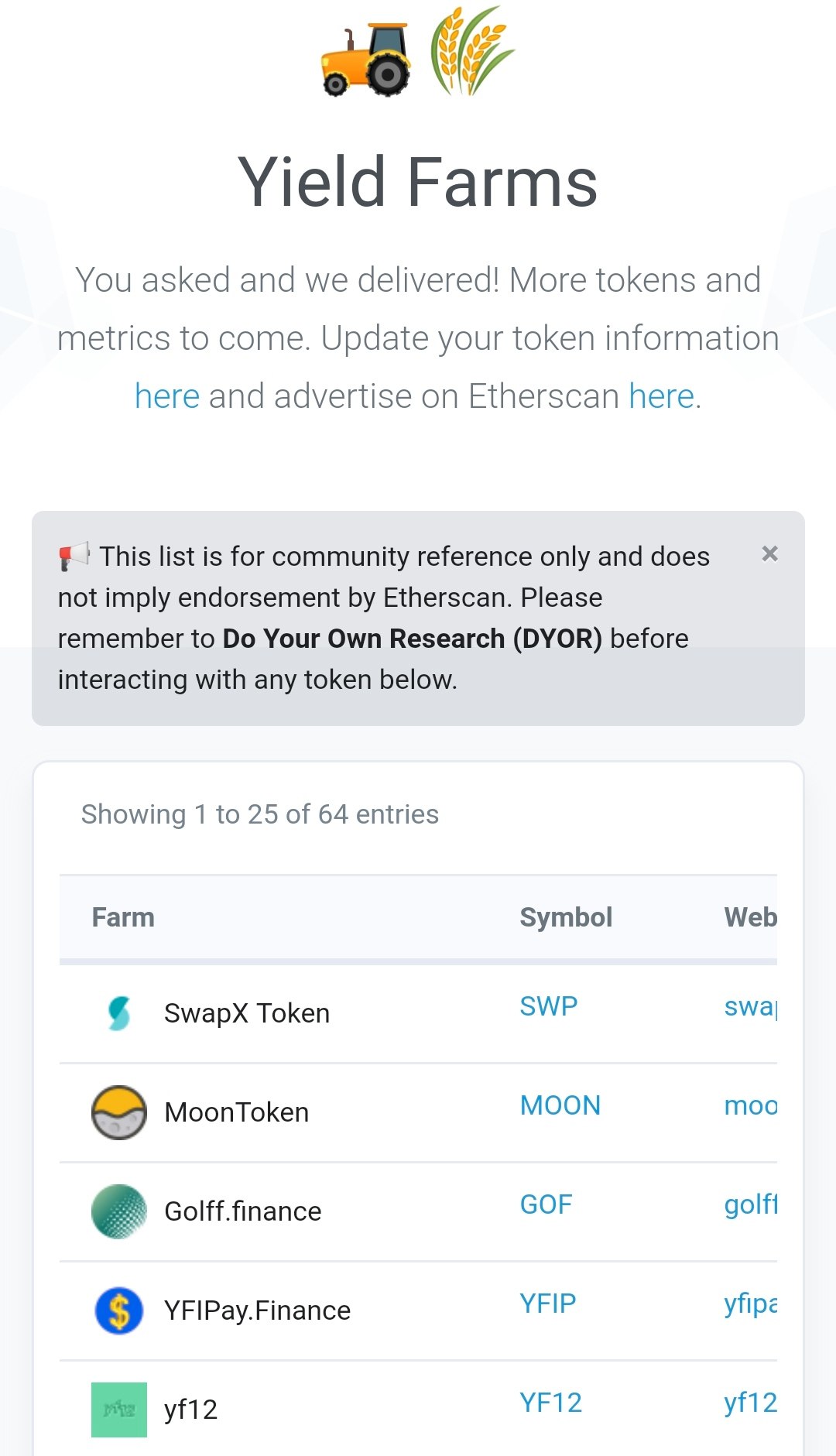Click the Golff.finance green sphere icon
Viewport: 836px width, 1456px height.
tap(119, 1211)
